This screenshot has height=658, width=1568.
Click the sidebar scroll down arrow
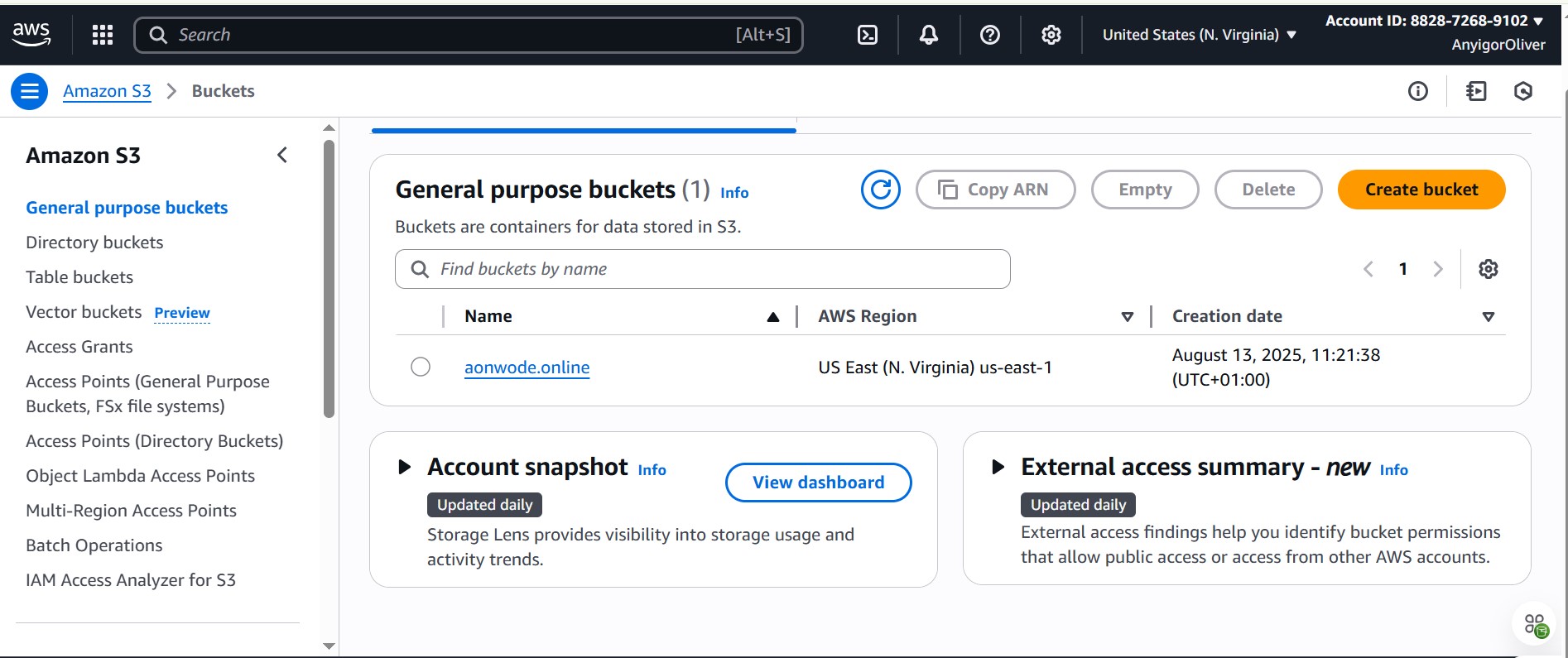pos(329,646)
